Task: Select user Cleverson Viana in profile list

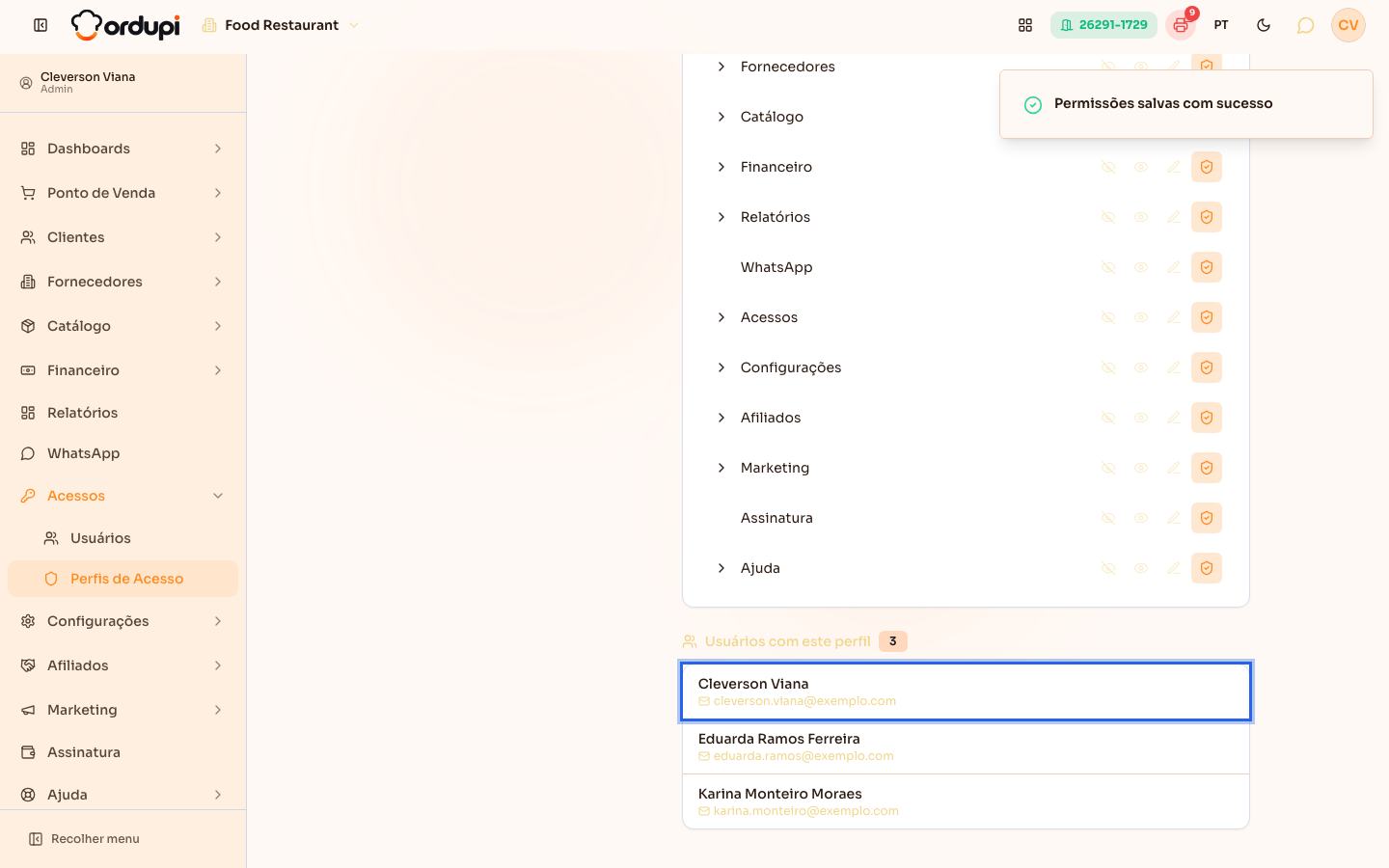Action: (x=966, y=692)
